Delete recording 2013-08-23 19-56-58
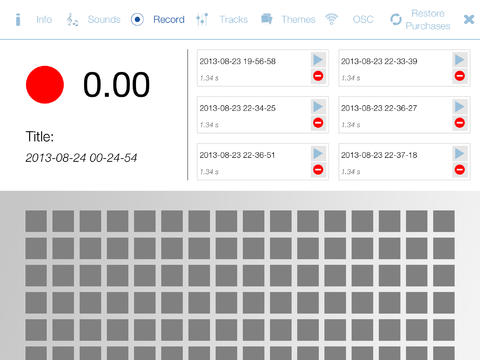 (318, 76)
